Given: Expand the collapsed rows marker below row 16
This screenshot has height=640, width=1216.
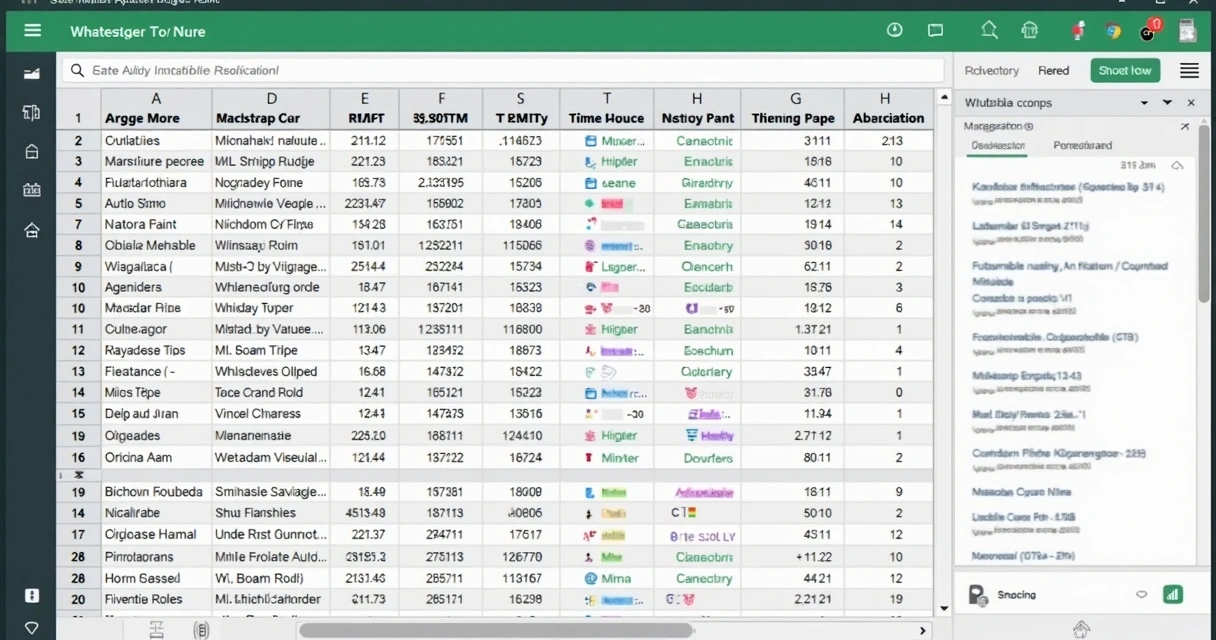Looking at the screenshot, I should tap(78, 475).
